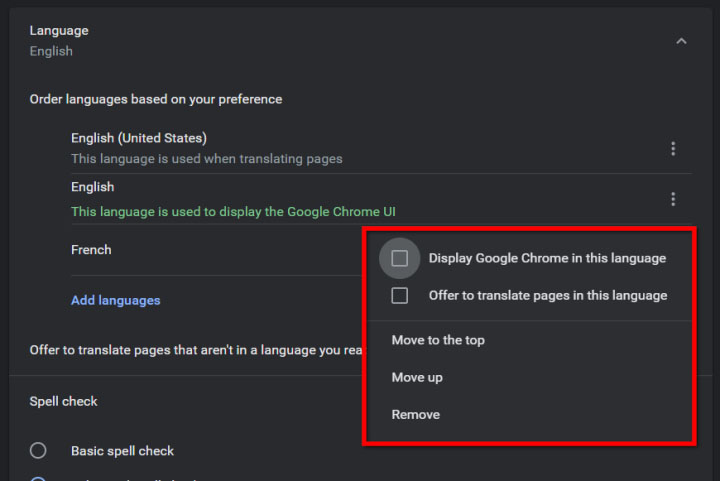Screen dimensions: 720x481
Task: Click the Language section heading
Action: [x=59, y=31]
